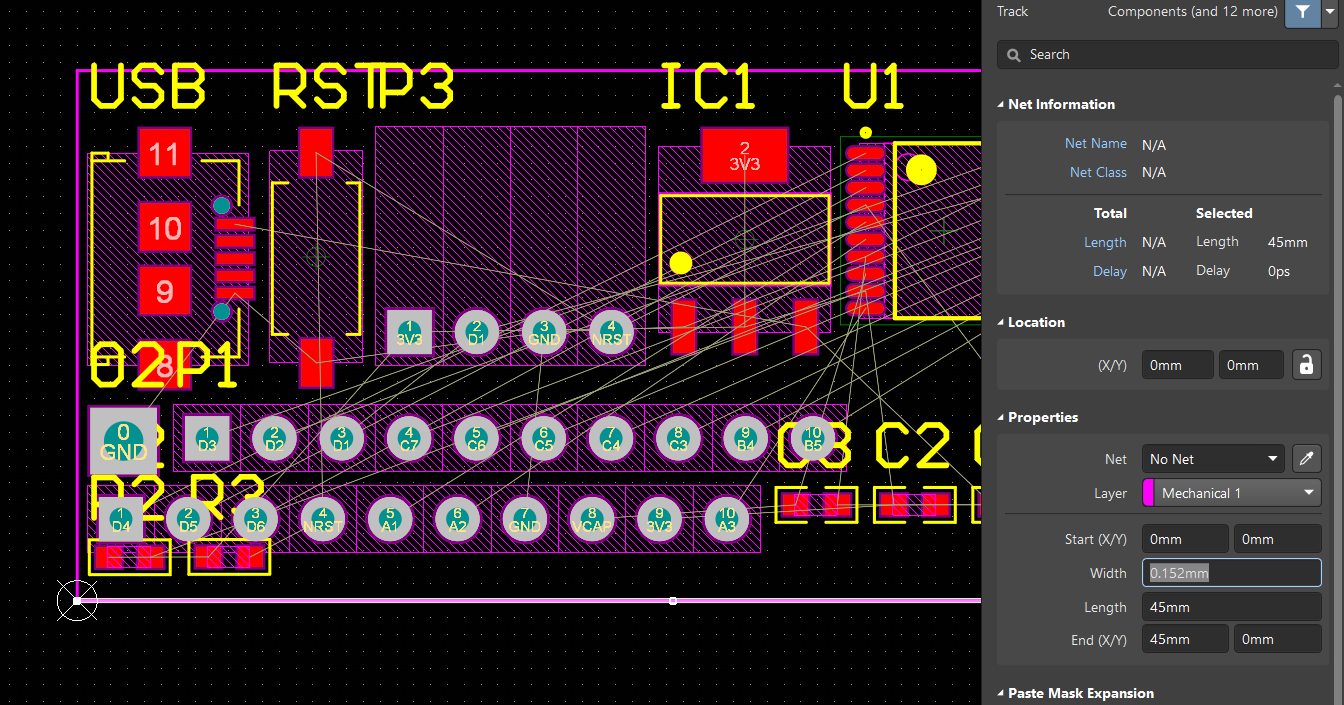
Task: Click the search magnifier icon
Action: click(x=1014, y=54)
